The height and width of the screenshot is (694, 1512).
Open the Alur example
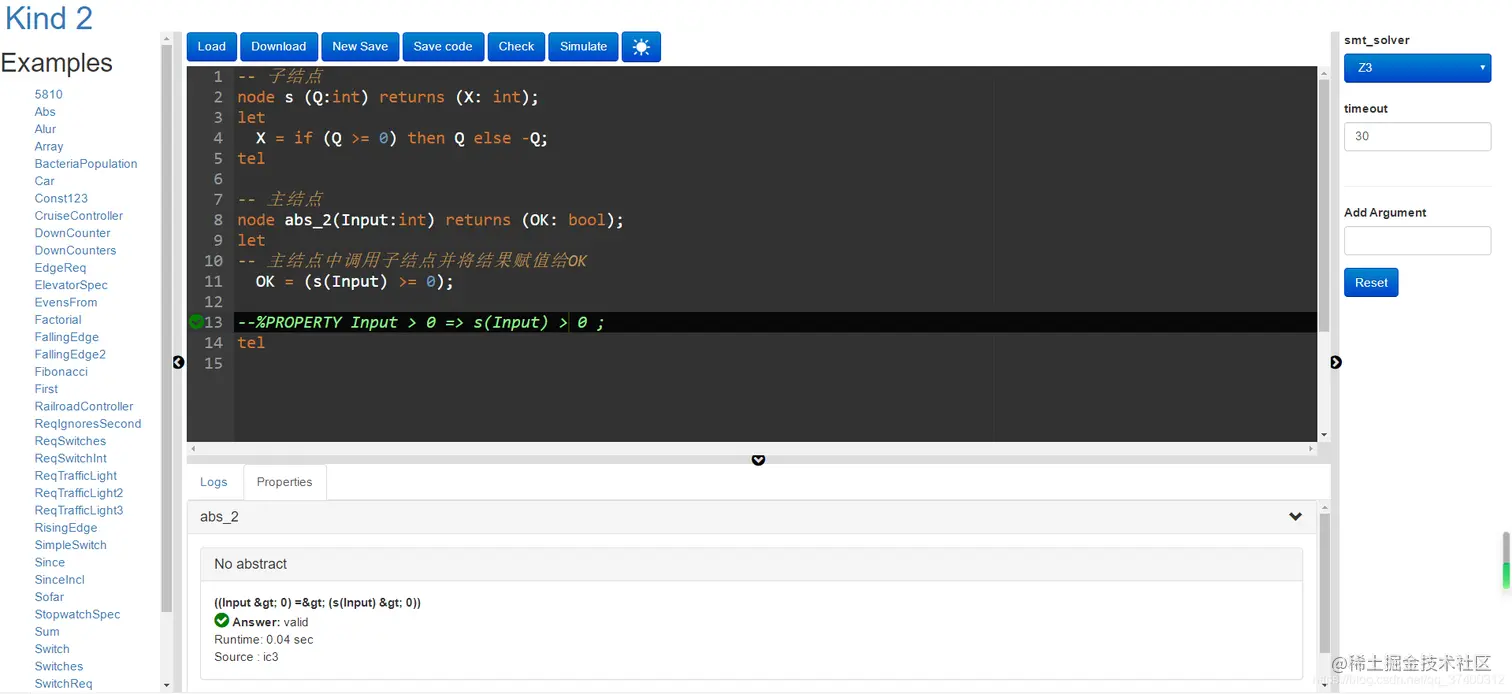[45, 129]
